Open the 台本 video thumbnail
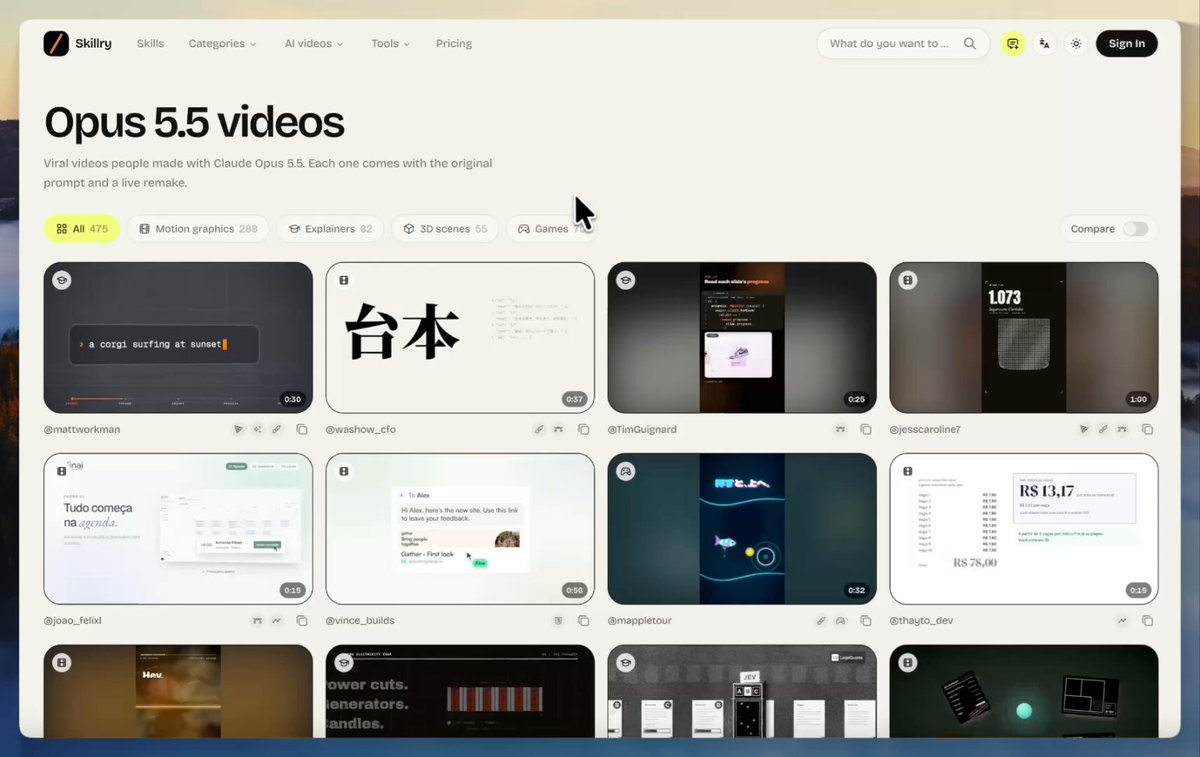Screen dimensions: 1200x757 pyautogui.click(x=460, y=338)
